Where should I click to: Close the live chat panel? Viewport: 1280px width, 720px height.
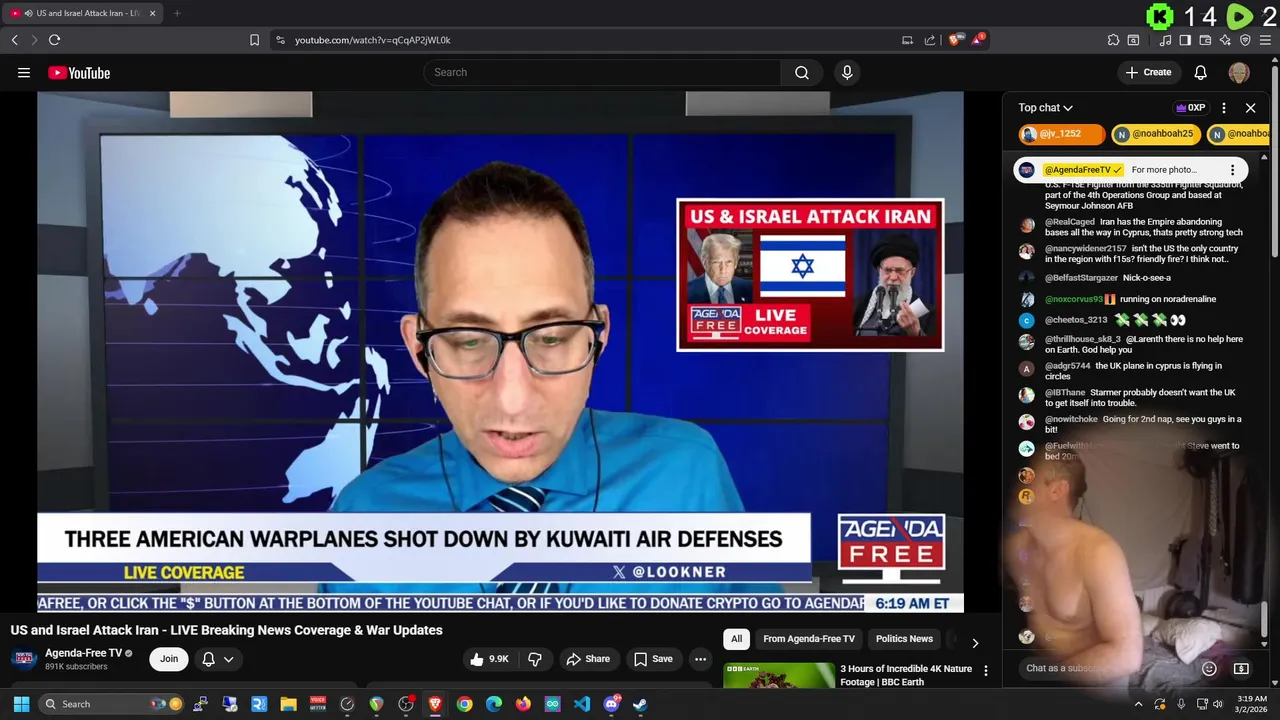tap(1251, 108)
